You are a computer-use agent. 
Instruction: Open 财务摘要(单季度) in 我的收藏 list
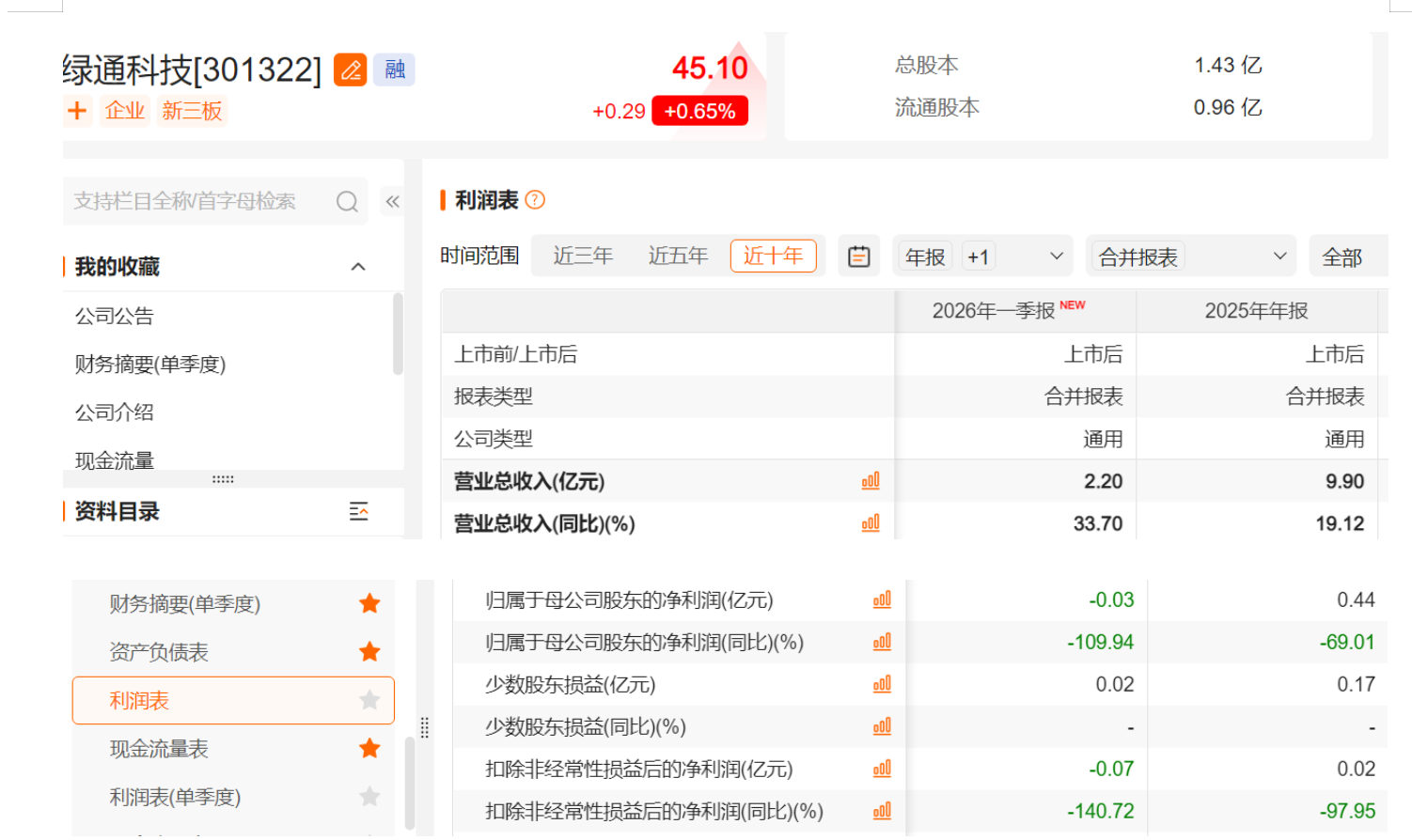150,365
